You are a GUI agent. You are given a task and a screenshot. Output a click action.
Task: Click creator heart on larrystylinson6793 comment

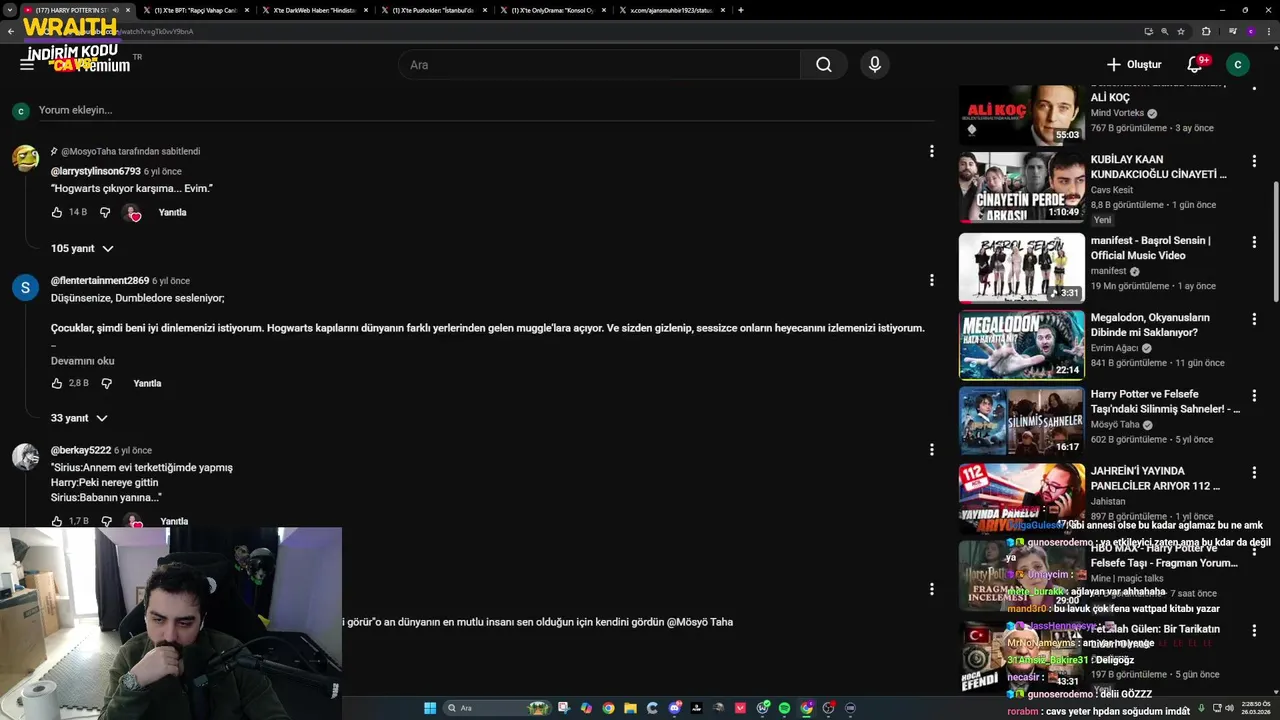point(132,213)
